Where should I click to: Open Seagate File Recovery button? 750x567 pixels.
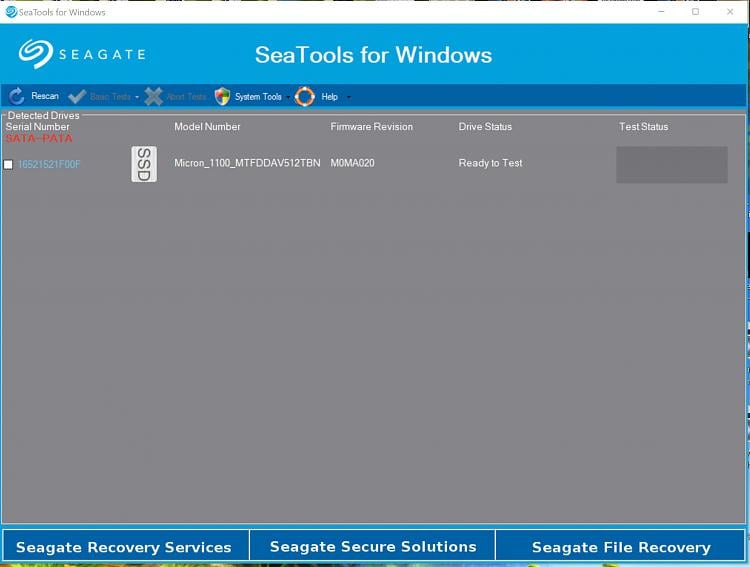point(620,546)
